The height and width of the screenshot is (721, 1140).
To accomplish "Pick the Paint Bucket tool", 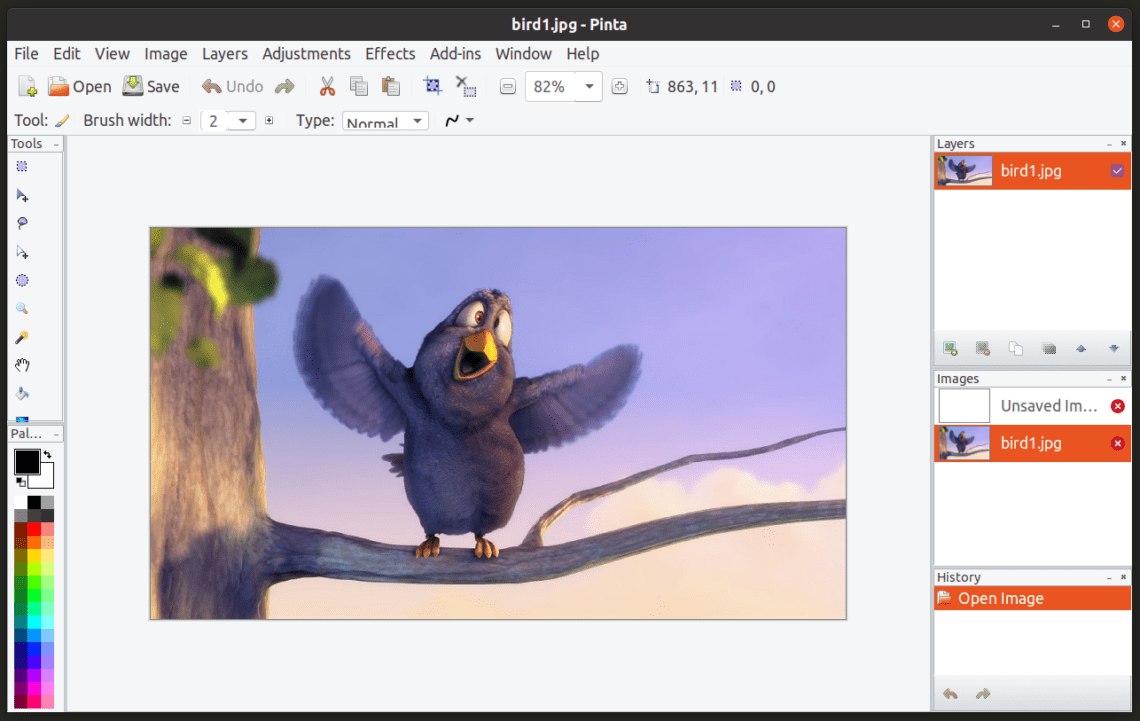I will pos(22,393).
